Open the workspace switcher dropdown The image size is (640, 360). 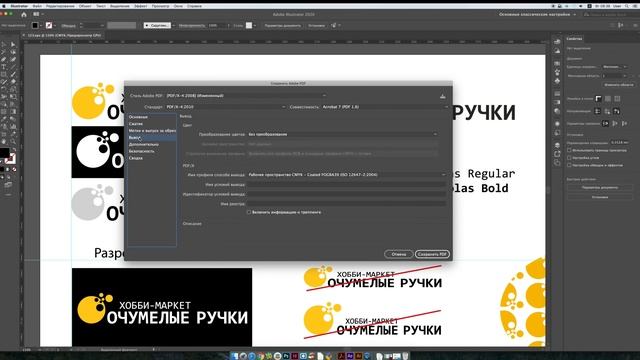tap(537, 14)
